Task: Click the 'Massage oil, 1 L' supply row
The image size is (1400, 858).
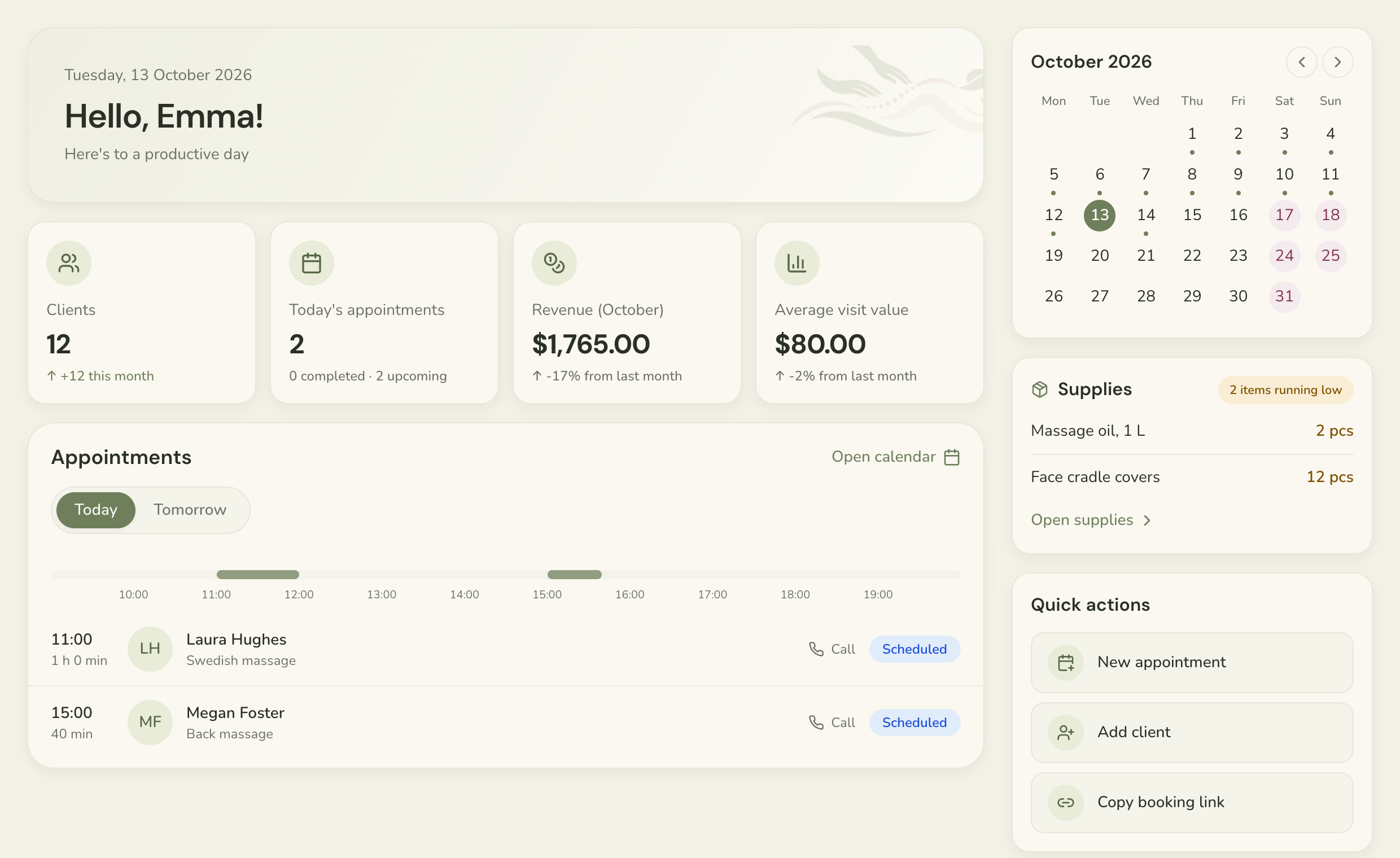Action: [1192, 431]
